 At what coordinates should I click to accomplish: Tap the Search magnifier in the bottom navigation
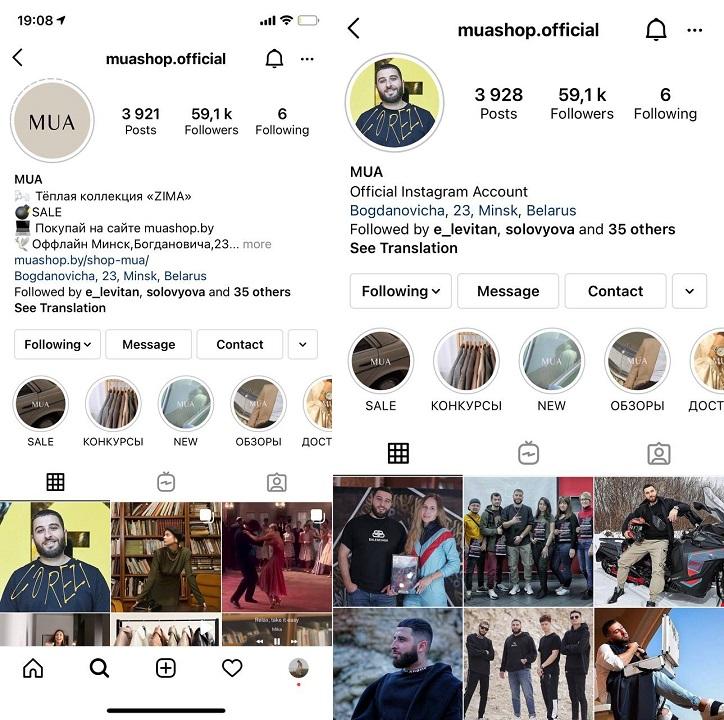point(99,668)
